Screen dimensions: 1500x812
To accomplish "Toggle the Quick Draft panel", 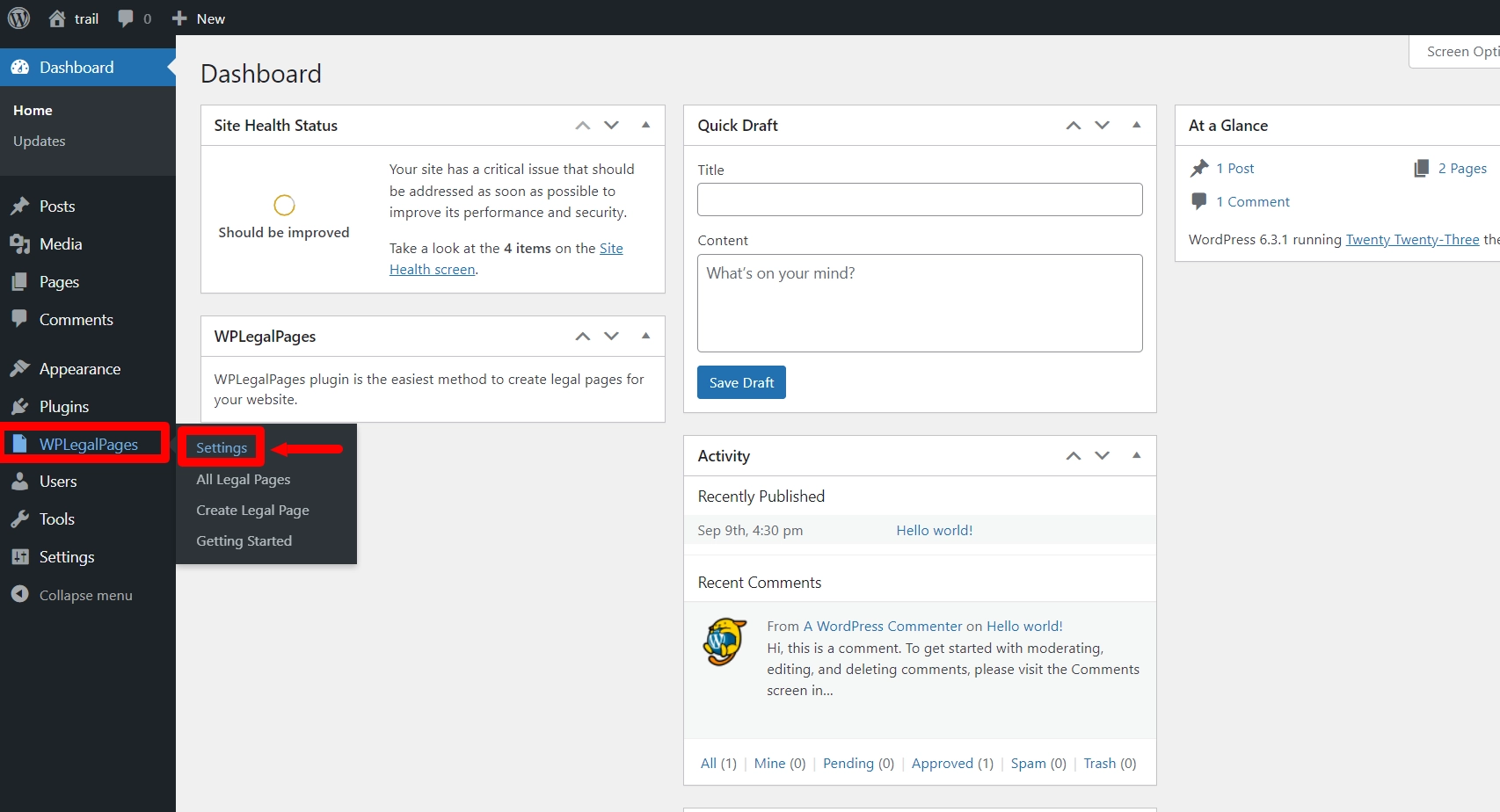I will 1136,125.
